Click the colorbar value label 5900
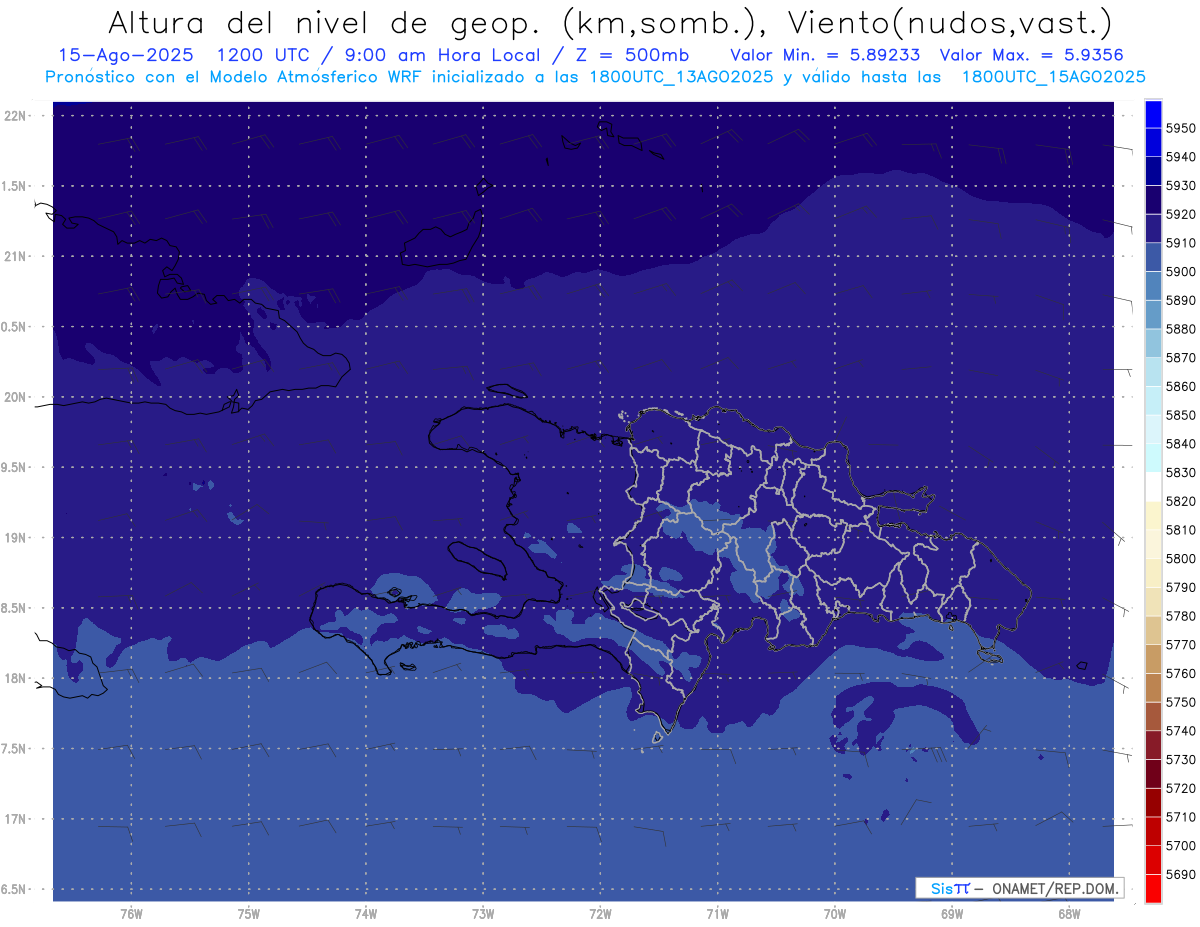The height and width of the screenshot is (927, 1200). pos(1180,271)
